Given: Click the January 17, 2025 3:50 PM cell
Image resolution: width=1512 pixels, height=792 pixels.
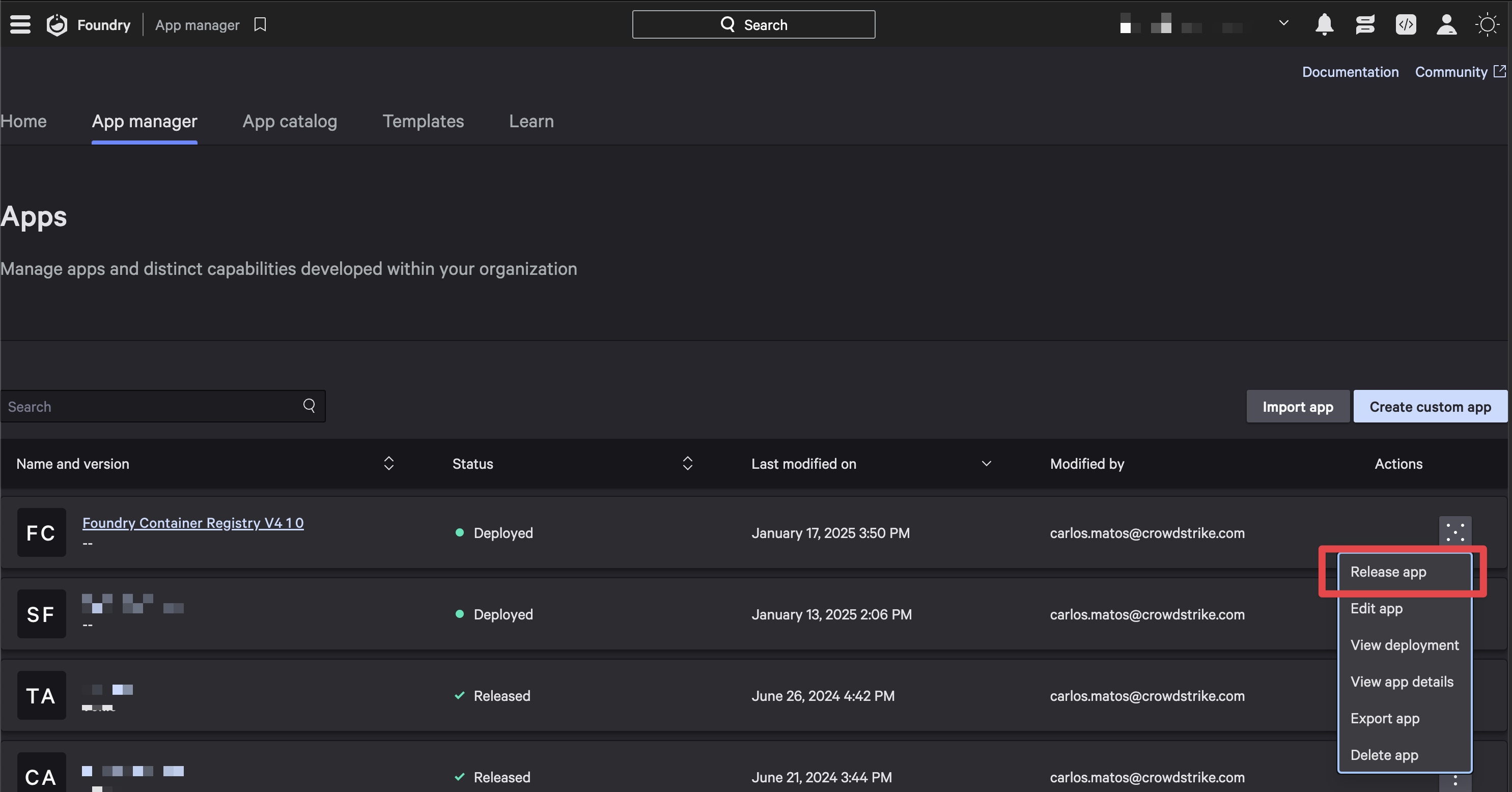Looking at the screenshot, I should point(830,533).
